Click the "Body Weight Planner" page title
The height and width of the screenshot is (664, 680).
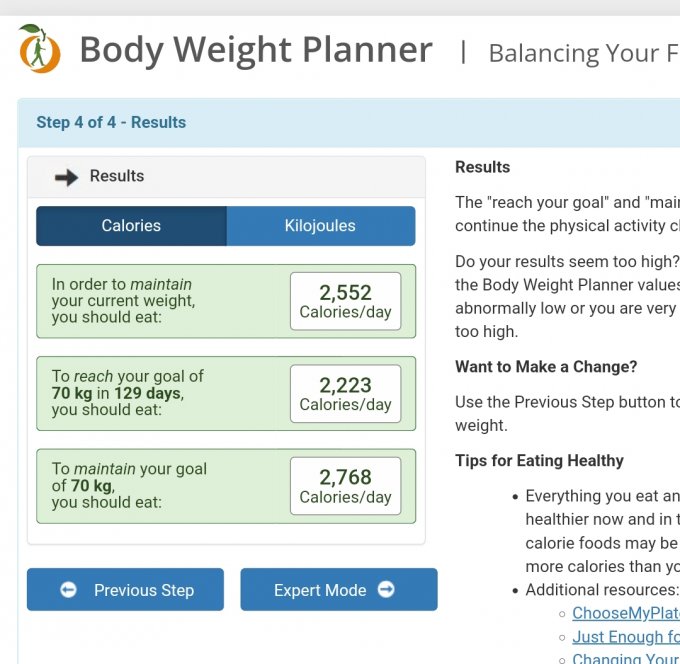256,50
